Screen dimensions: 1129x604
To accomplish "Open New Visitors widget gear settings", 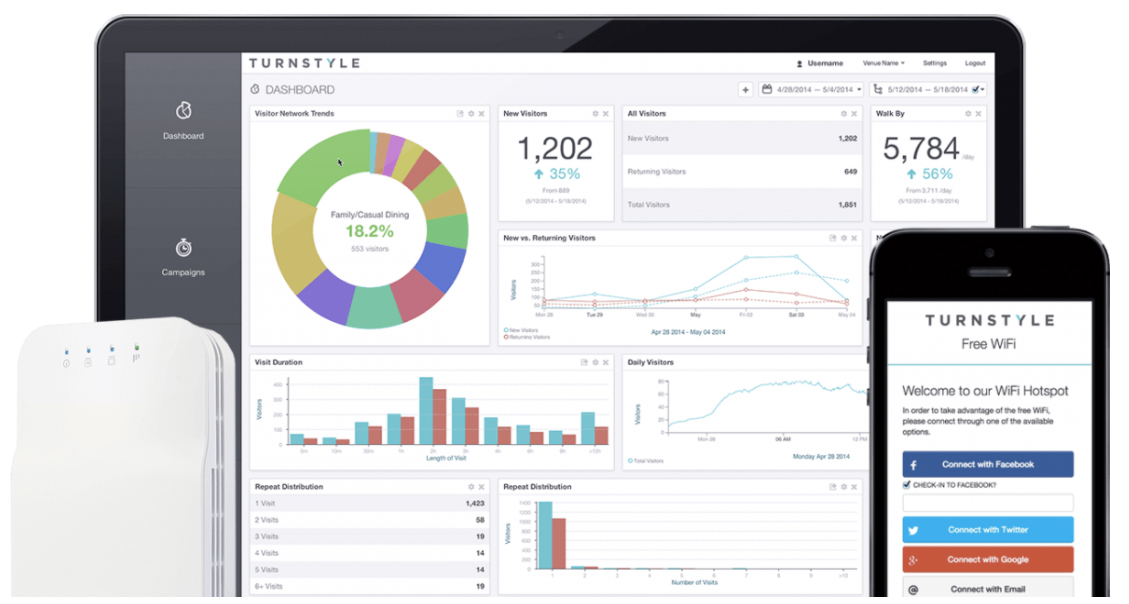I will [595, 114].
